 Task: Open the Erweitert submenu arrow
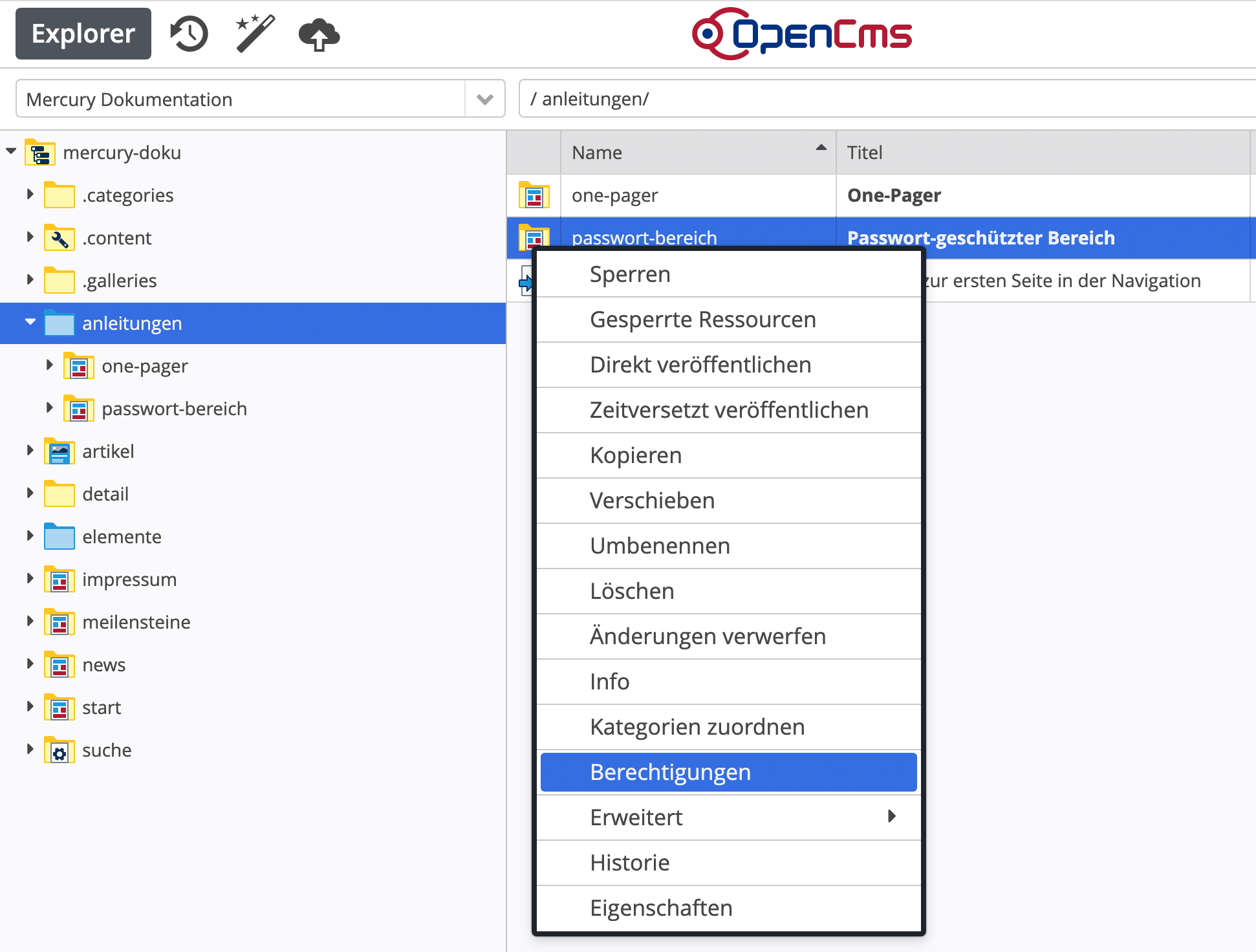(892, 817)
